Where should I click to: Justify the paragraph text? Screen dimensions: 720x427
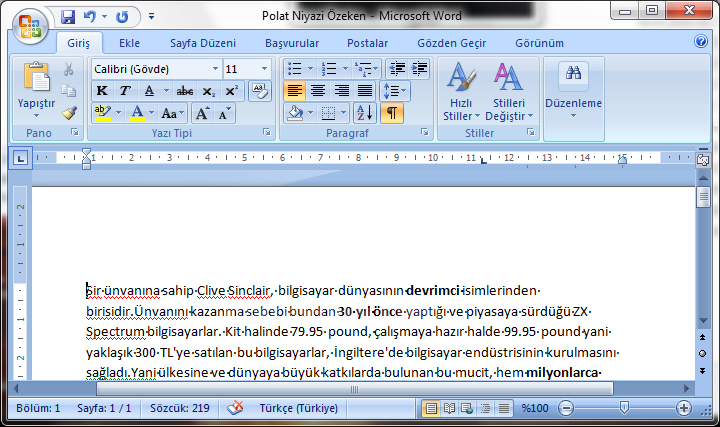tap(365, 91)
